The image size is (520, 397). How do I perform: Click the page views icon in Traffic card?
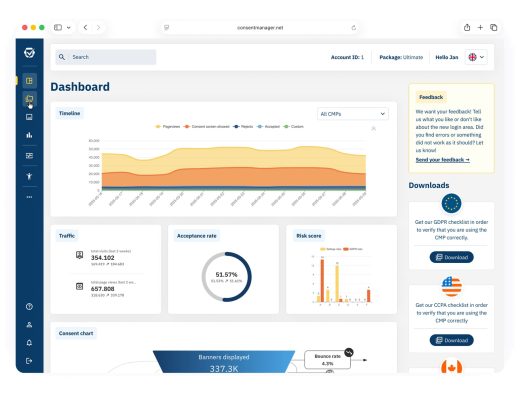79,286
